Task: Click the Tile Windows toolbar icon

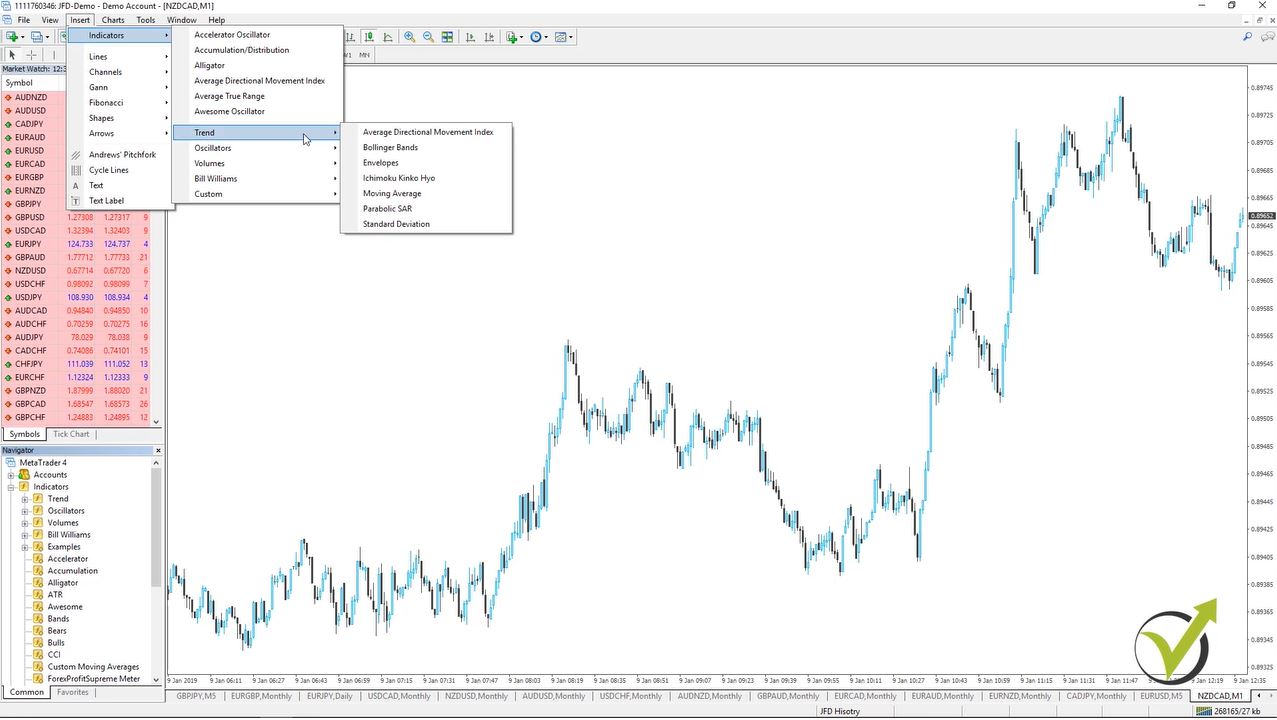Action: point(447,37)
